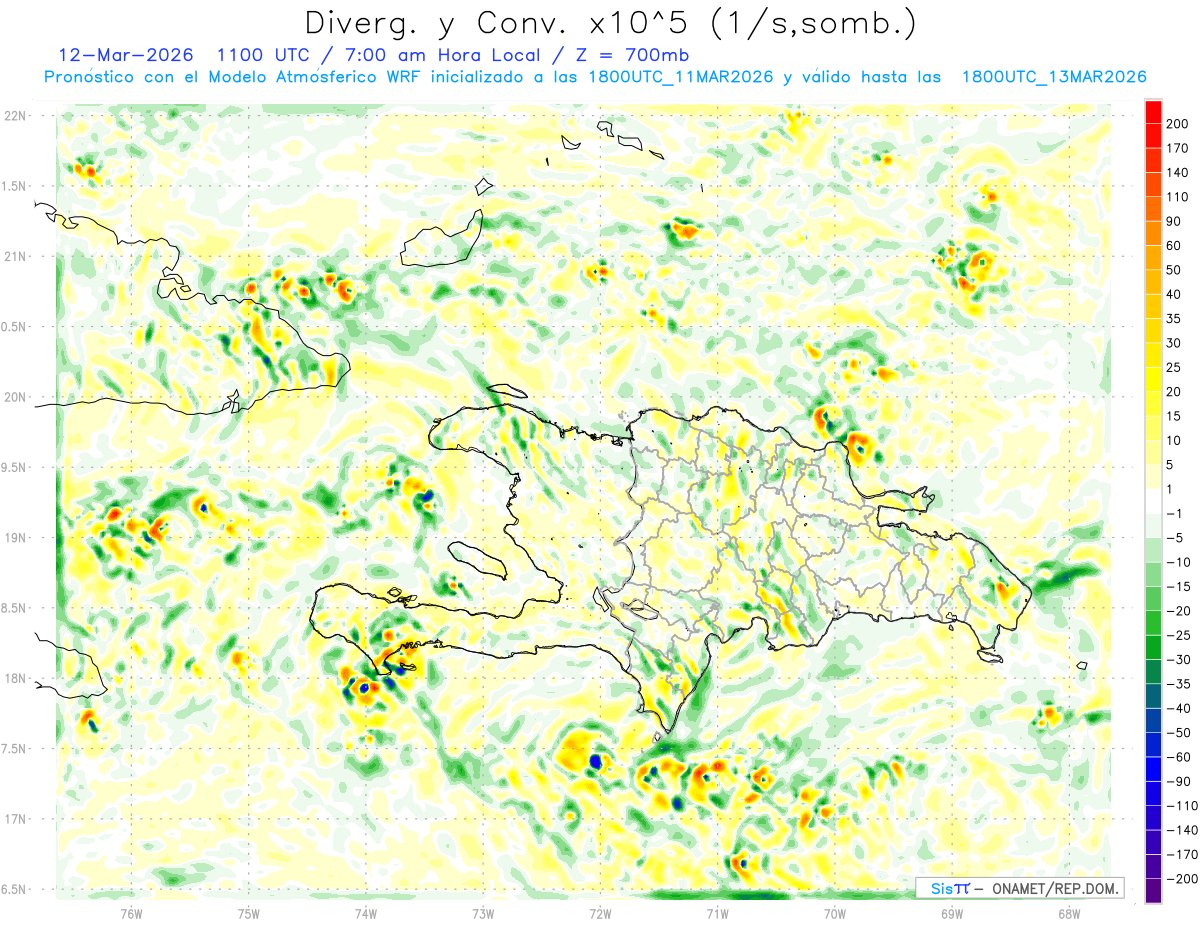This screenshot has height=927, width=1200.
Task: Click the colorbar value -140
Action: click(1183, 830)
